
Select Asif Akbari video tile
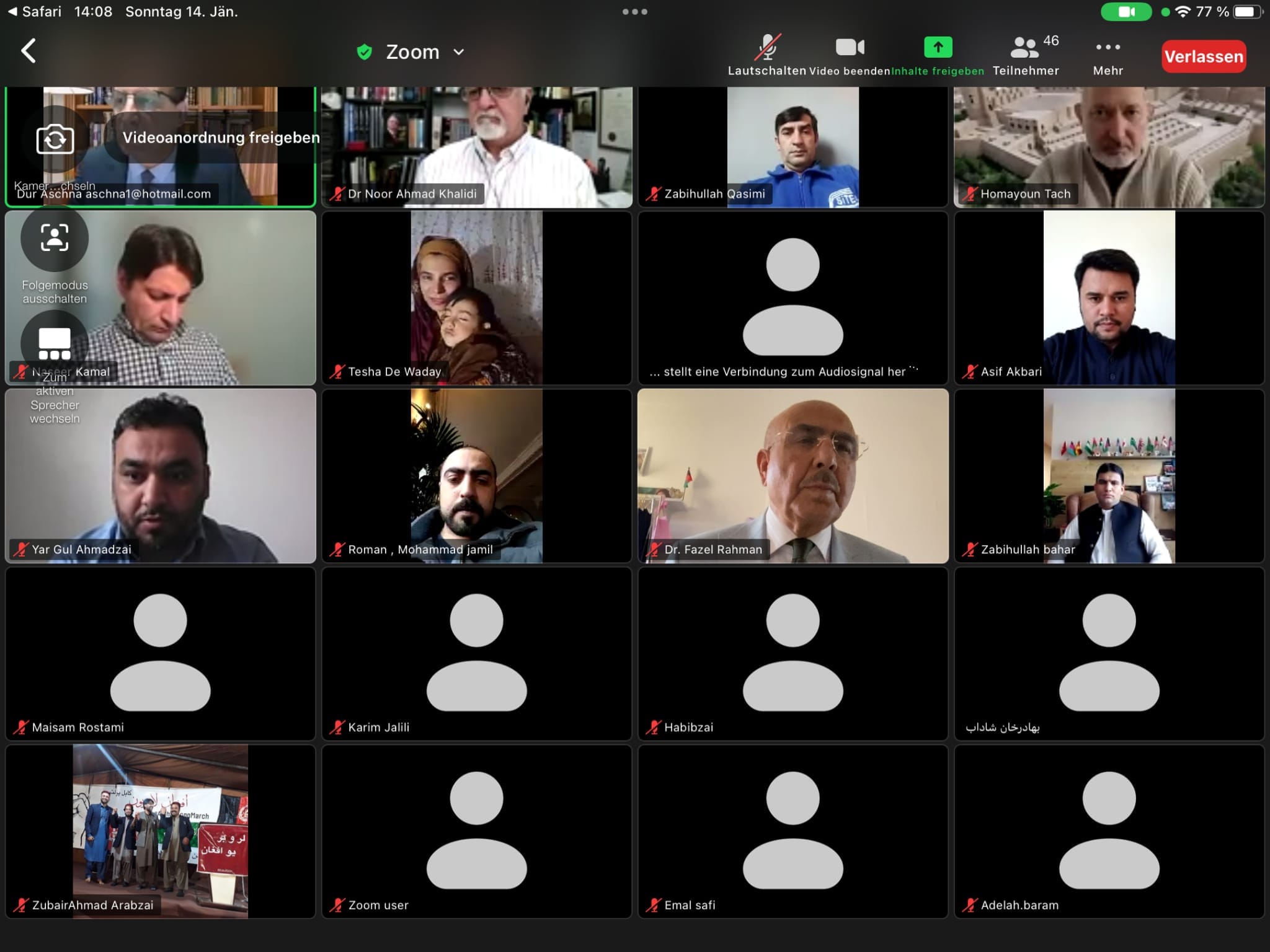pyautogui.click(x=1109, y=298)
